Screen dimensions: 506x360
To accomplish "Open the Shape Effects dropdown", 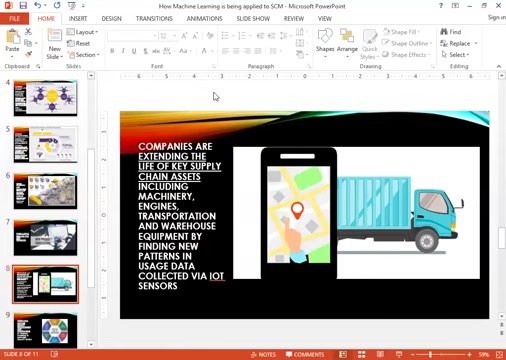I will (406, 54).
